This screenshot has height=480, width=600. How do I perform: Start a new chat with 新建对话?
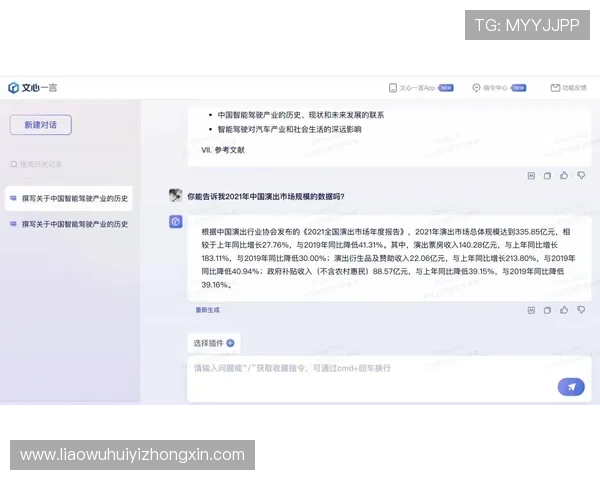coord(41,125)
